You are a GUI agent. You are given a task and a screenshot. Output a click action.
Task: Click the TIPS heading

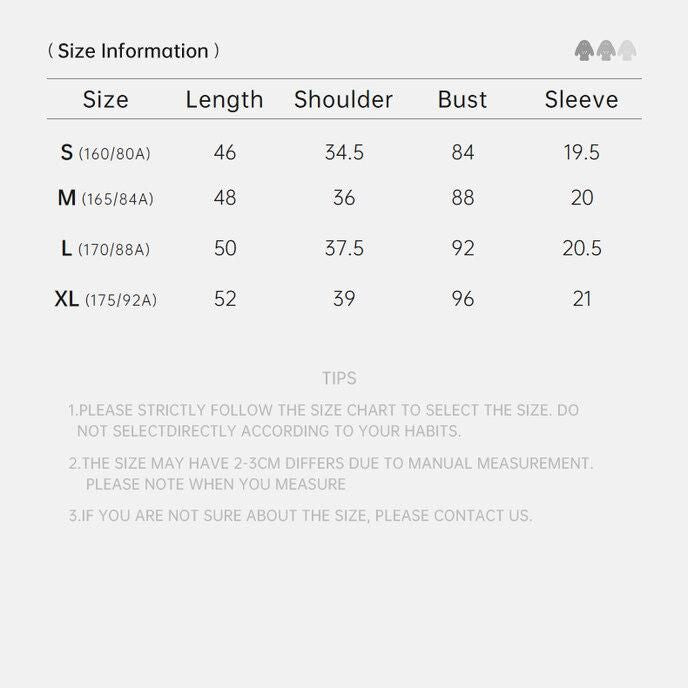point(339,379)
